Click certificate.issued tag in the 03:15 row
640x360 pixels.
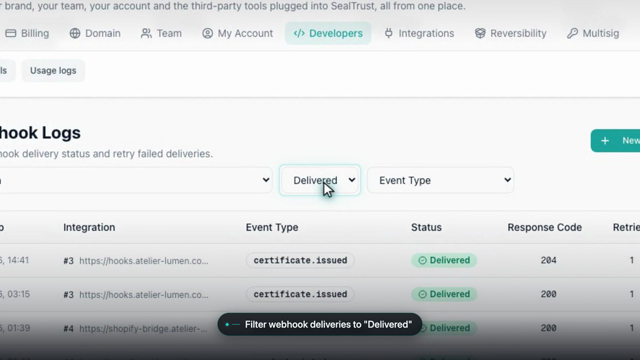pyautogui.click(x=300, y=294)
